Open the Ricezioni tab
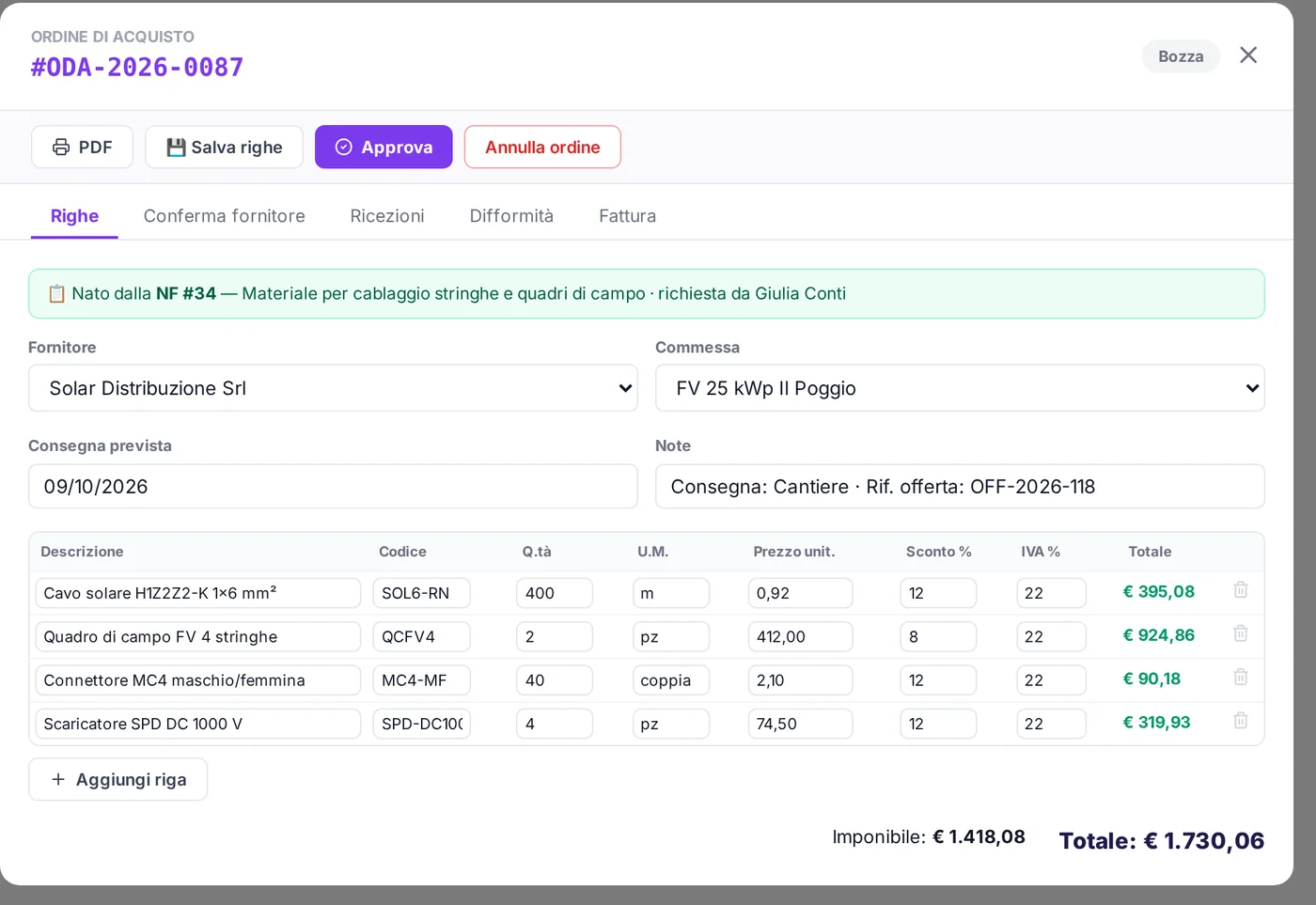Image resolution: width=1316 pixels, height=905 pixels. (387, 216)
